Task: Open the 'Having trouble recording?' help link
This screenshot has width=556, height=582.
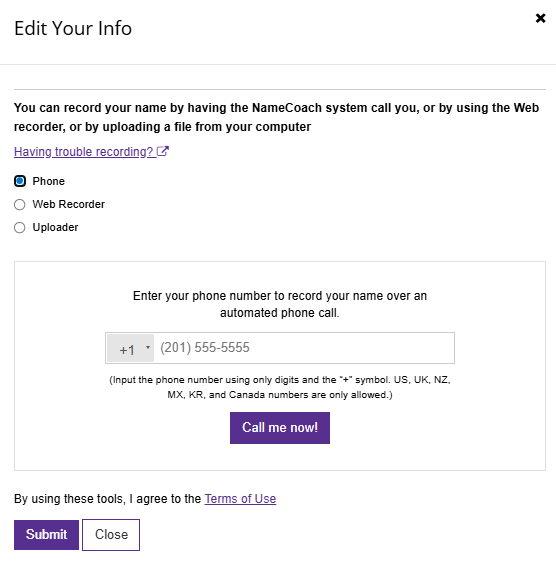Action: pyautogui.click(x=91, y=151)
